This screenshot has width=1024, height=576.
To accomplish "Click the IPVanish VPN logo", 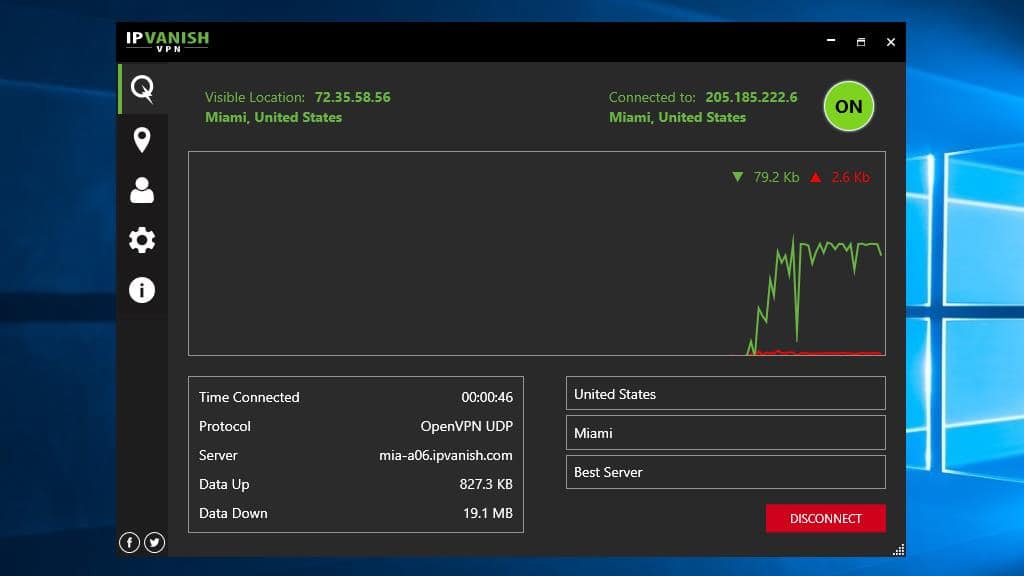I will pyautogui.click(x=168, y=41).
